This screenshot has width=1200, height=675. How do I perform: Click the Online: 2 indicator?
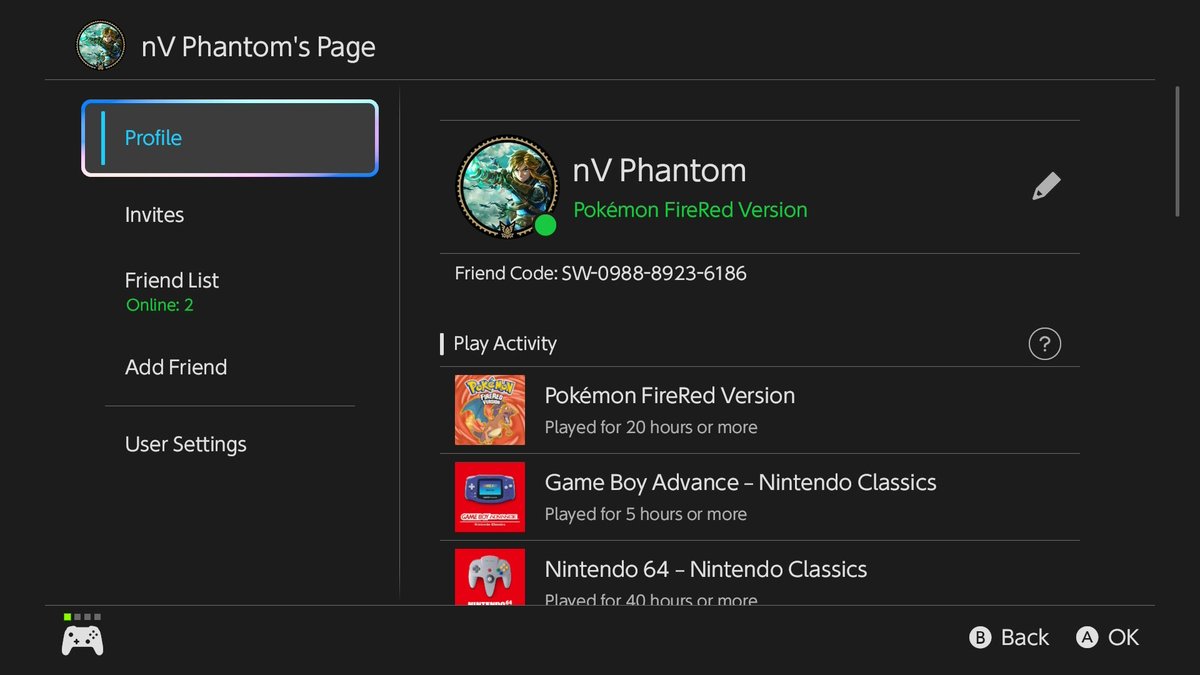coord(160,305)
